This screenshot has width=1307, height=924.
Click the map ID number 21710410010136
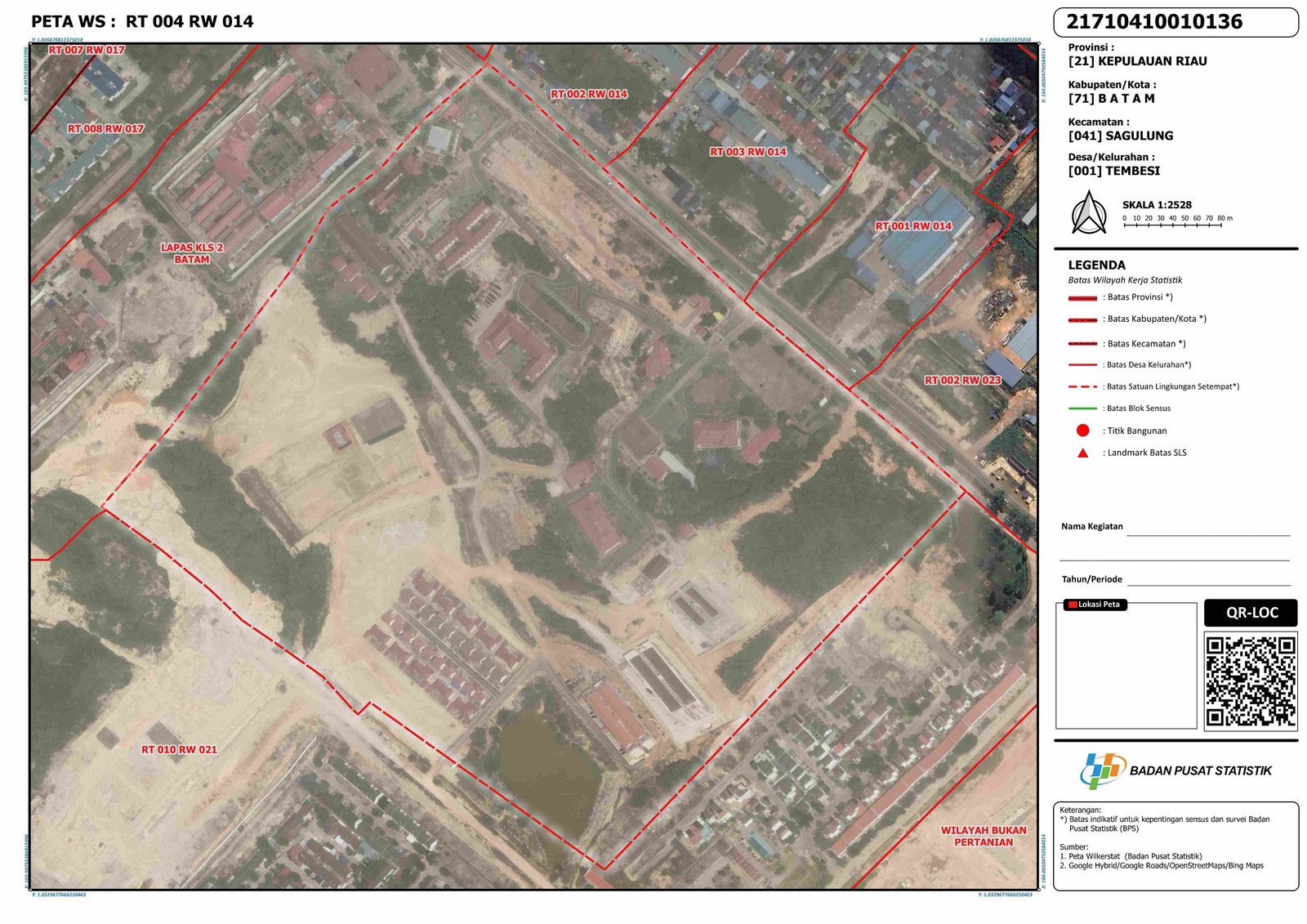pos(1155,22)
